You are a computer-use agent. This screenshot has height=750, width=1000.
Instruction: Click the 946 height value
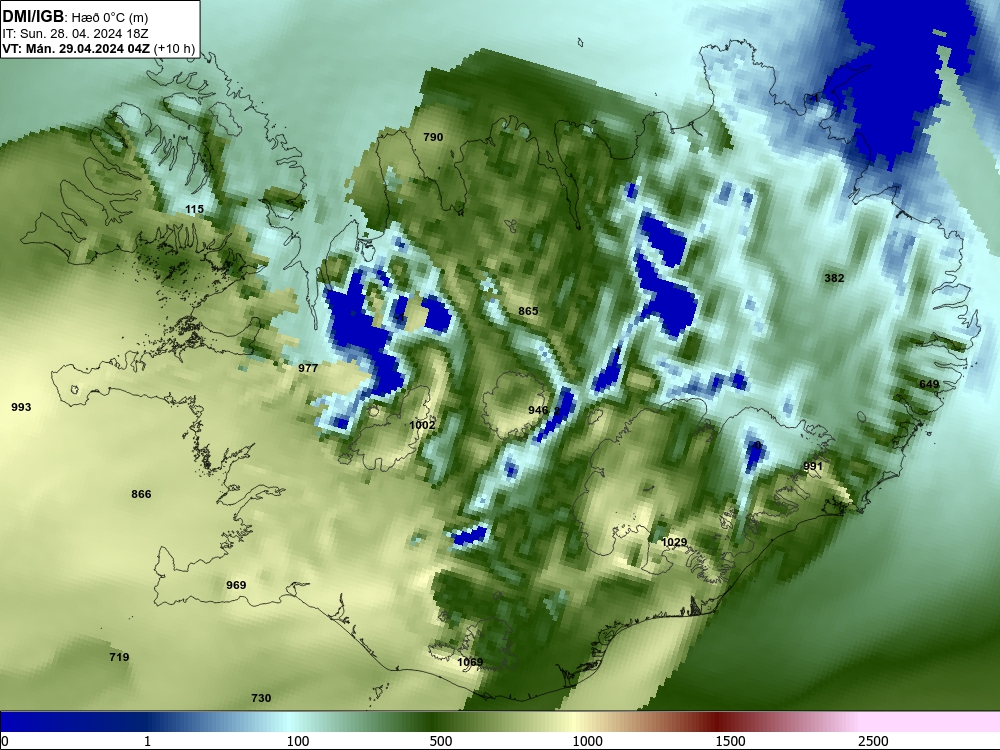(x=538, y=410)
